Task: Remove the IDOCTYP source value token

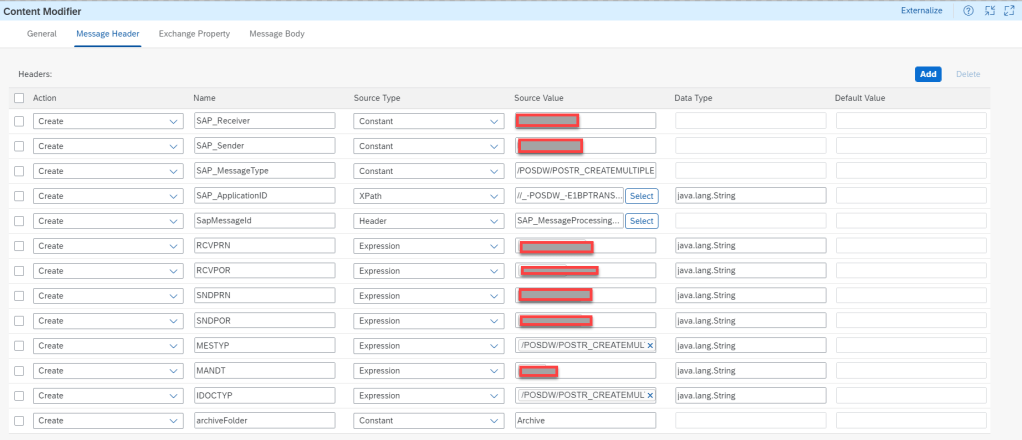Action: [650, 395]
